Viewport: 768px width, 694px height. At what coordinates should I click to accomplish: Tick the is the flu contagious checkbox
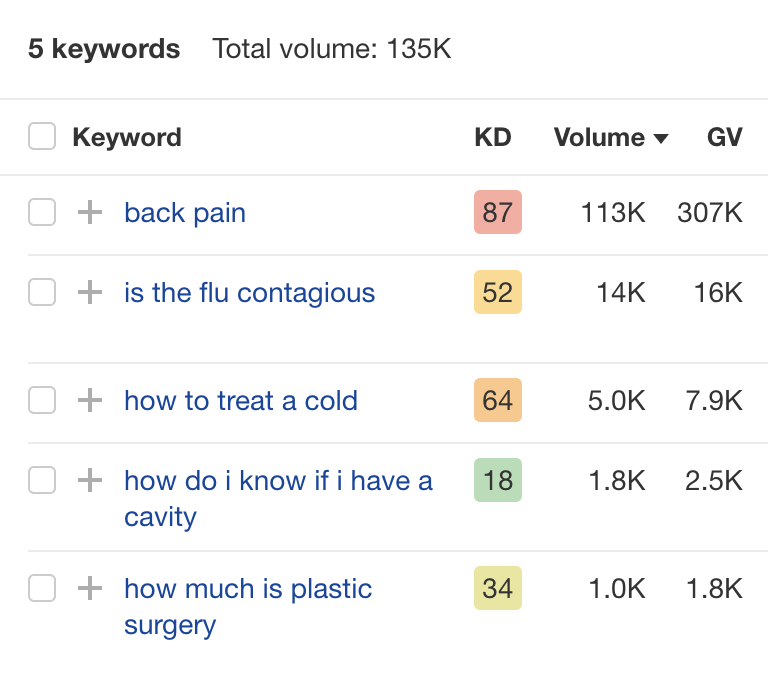[42, 292]
